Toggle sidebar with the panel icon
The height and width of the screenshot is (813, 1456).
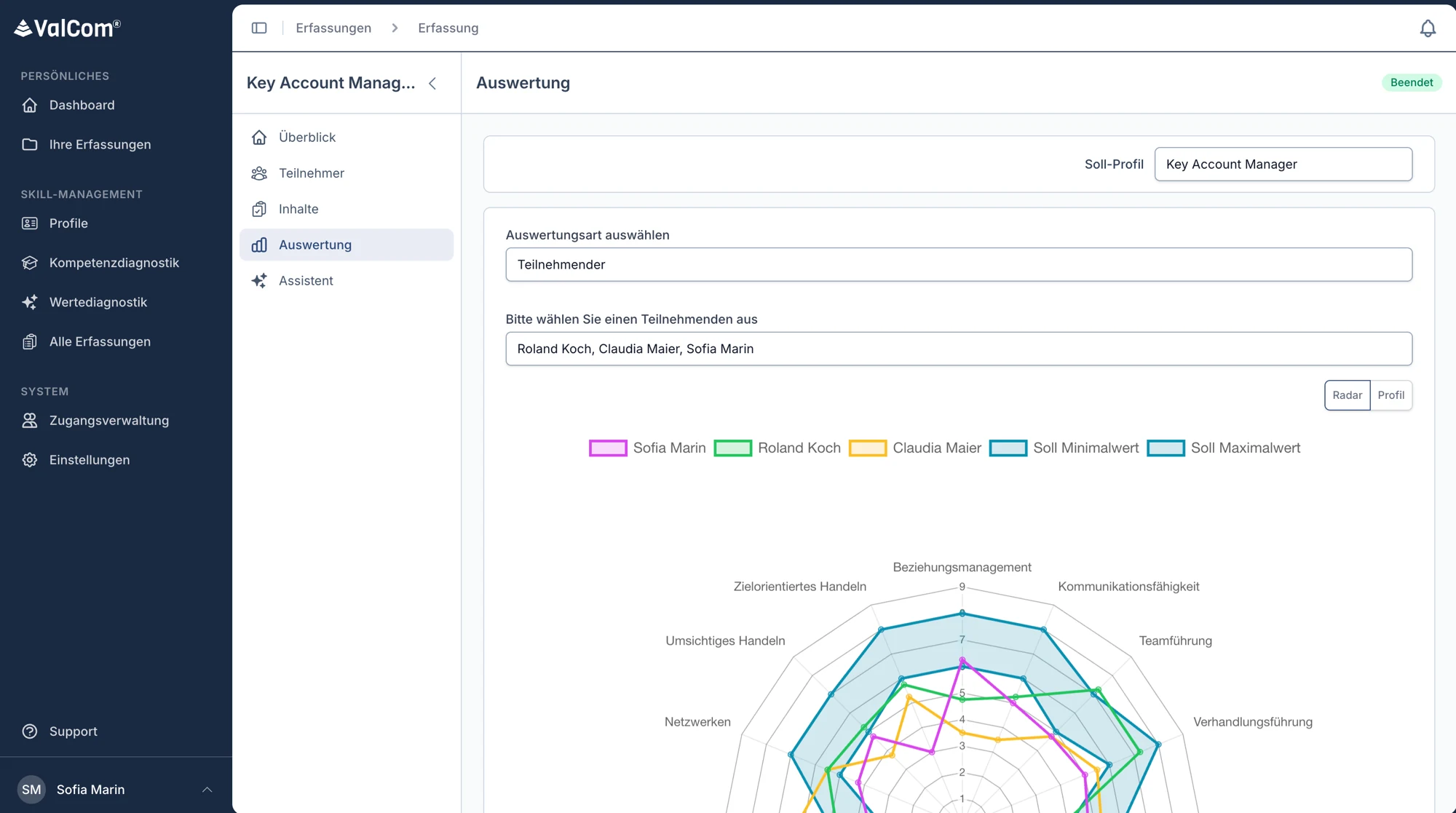259,28
